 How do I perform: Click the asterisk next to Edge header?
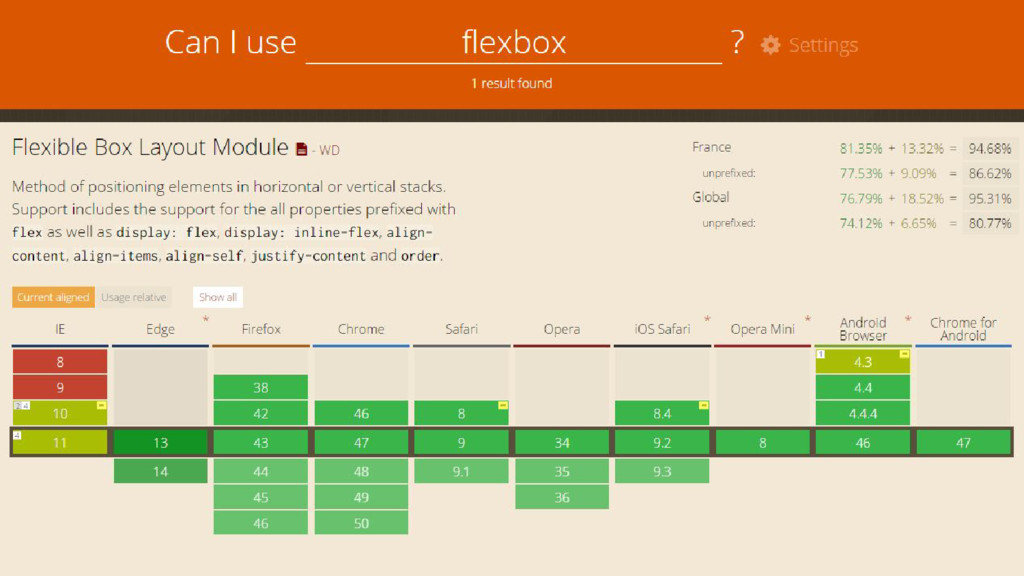(x=206, y=319)
